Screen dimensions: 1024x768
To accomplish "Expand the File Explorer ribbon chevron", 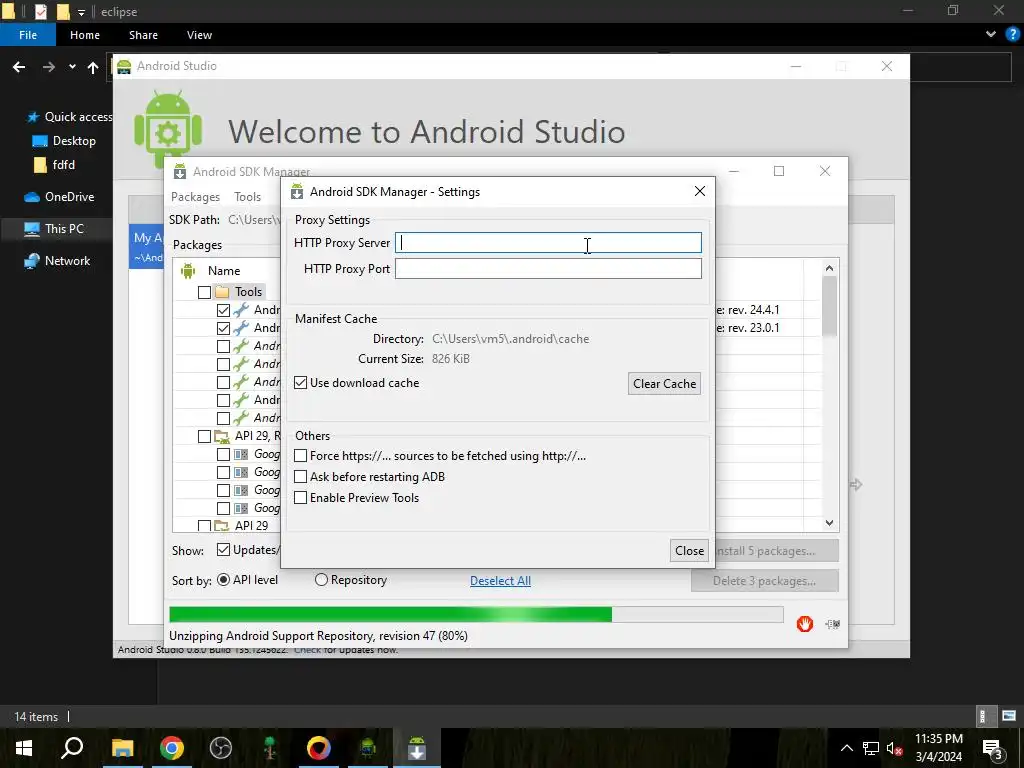I will click(x=991, y=35).
